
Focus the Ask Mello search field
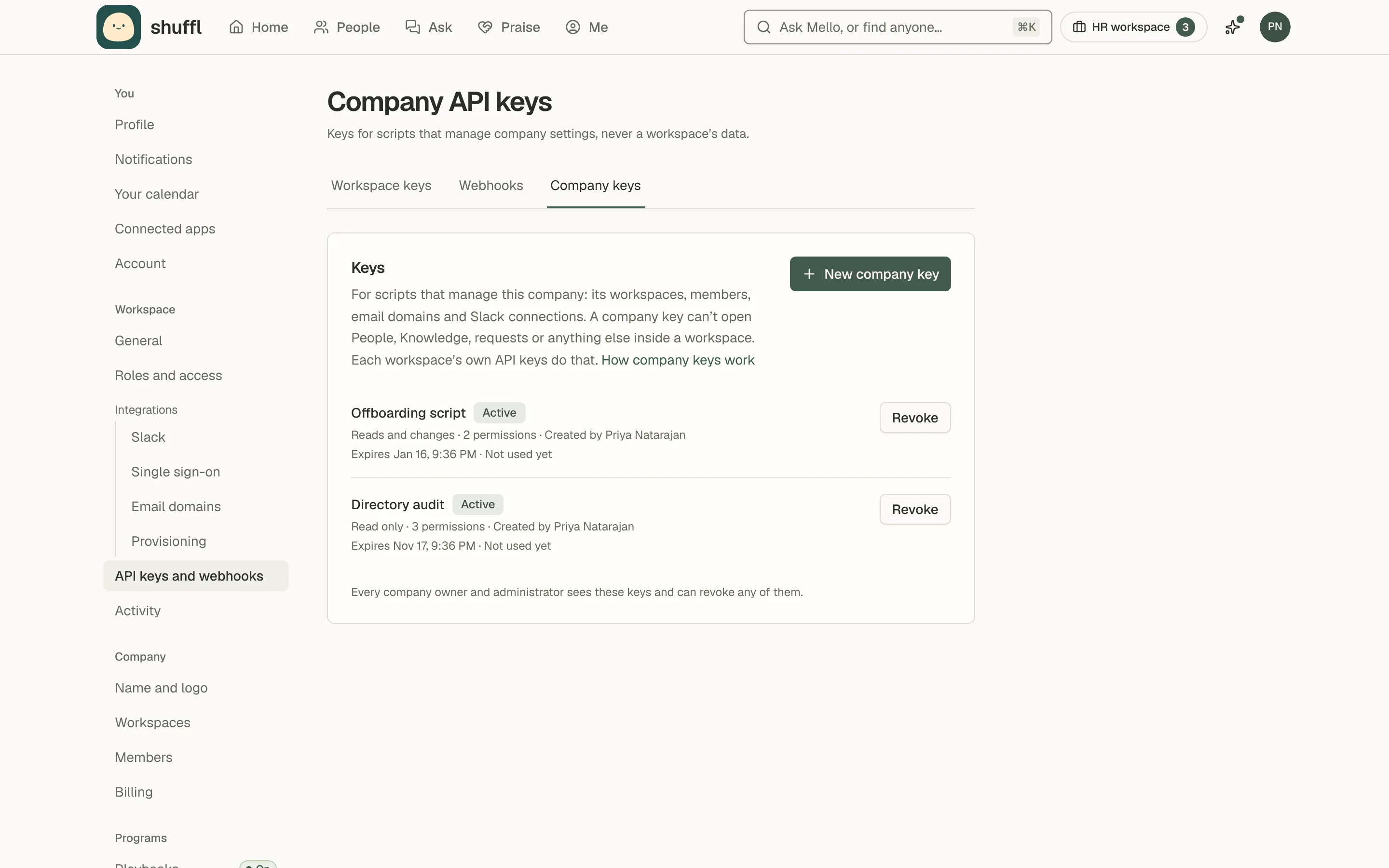[897, 27]
